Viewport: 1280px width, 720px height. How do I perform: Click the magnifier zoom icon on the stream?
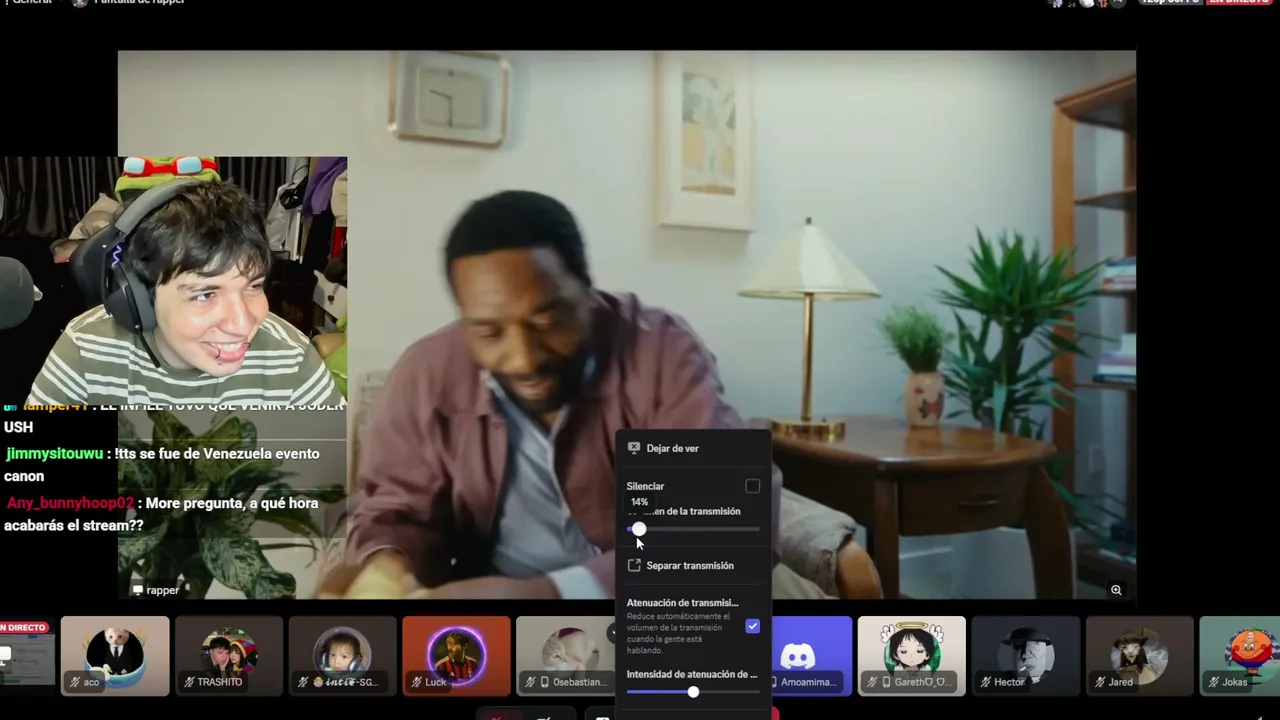click(1116, 590)
